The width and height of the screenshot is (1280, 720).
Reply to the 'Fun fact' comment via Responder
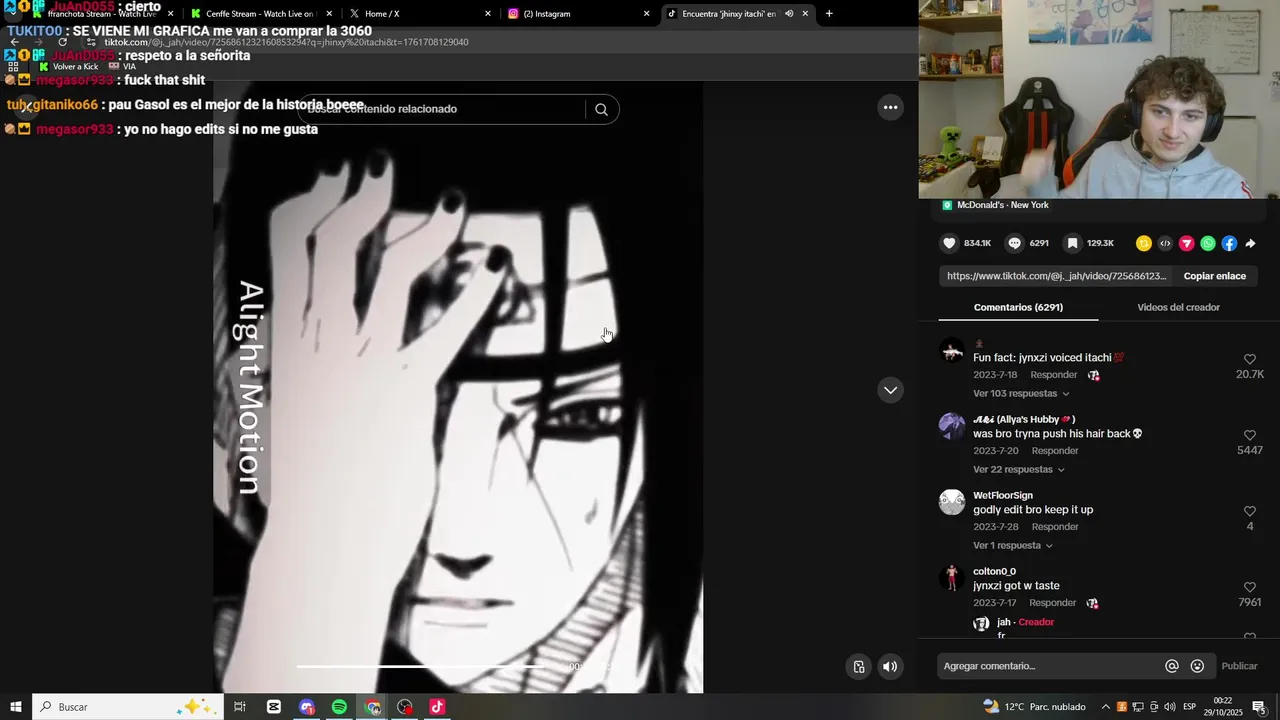pyautogui.click(x=1053, y=375)
